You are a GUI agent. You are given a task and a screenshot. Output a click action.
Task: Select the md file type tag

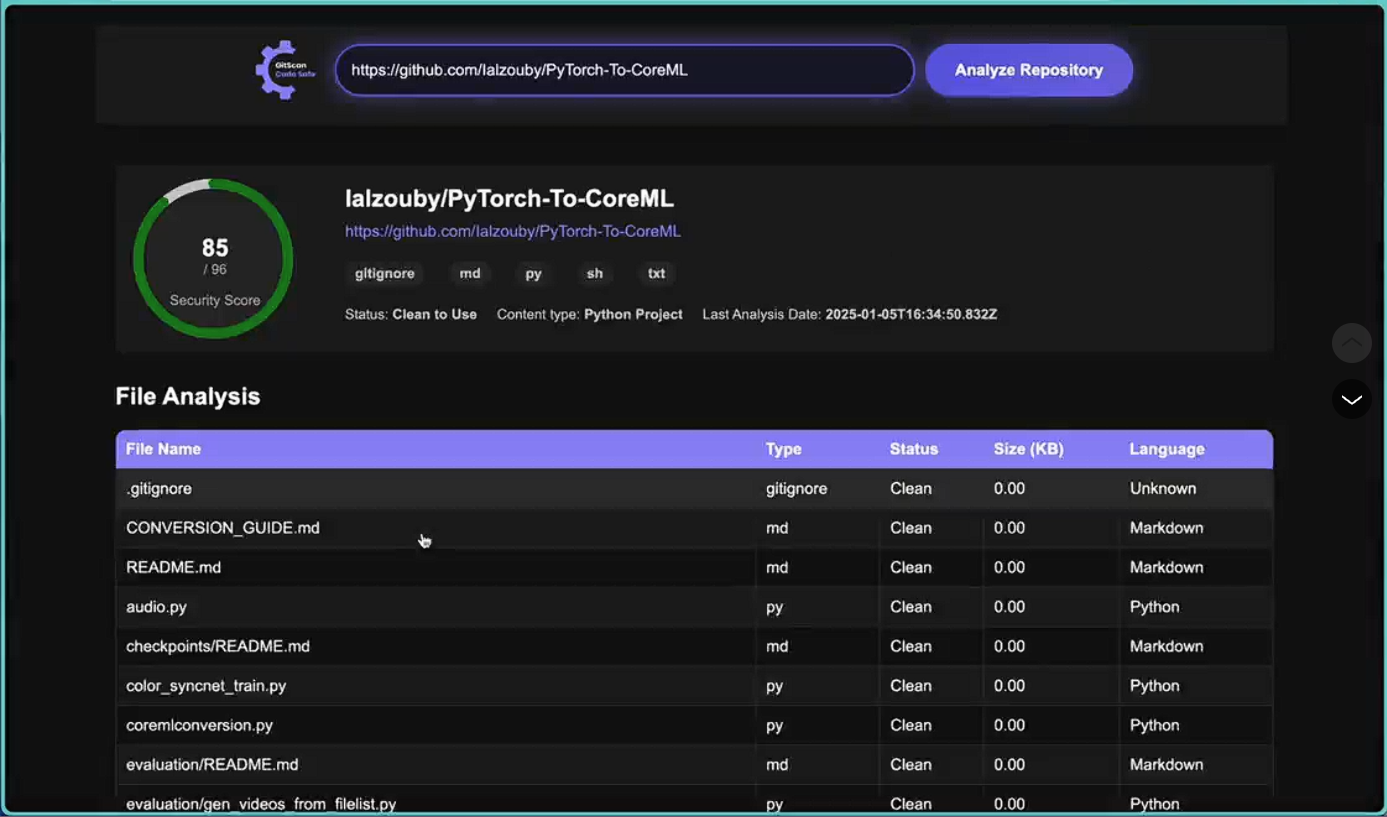click(470, 273)
